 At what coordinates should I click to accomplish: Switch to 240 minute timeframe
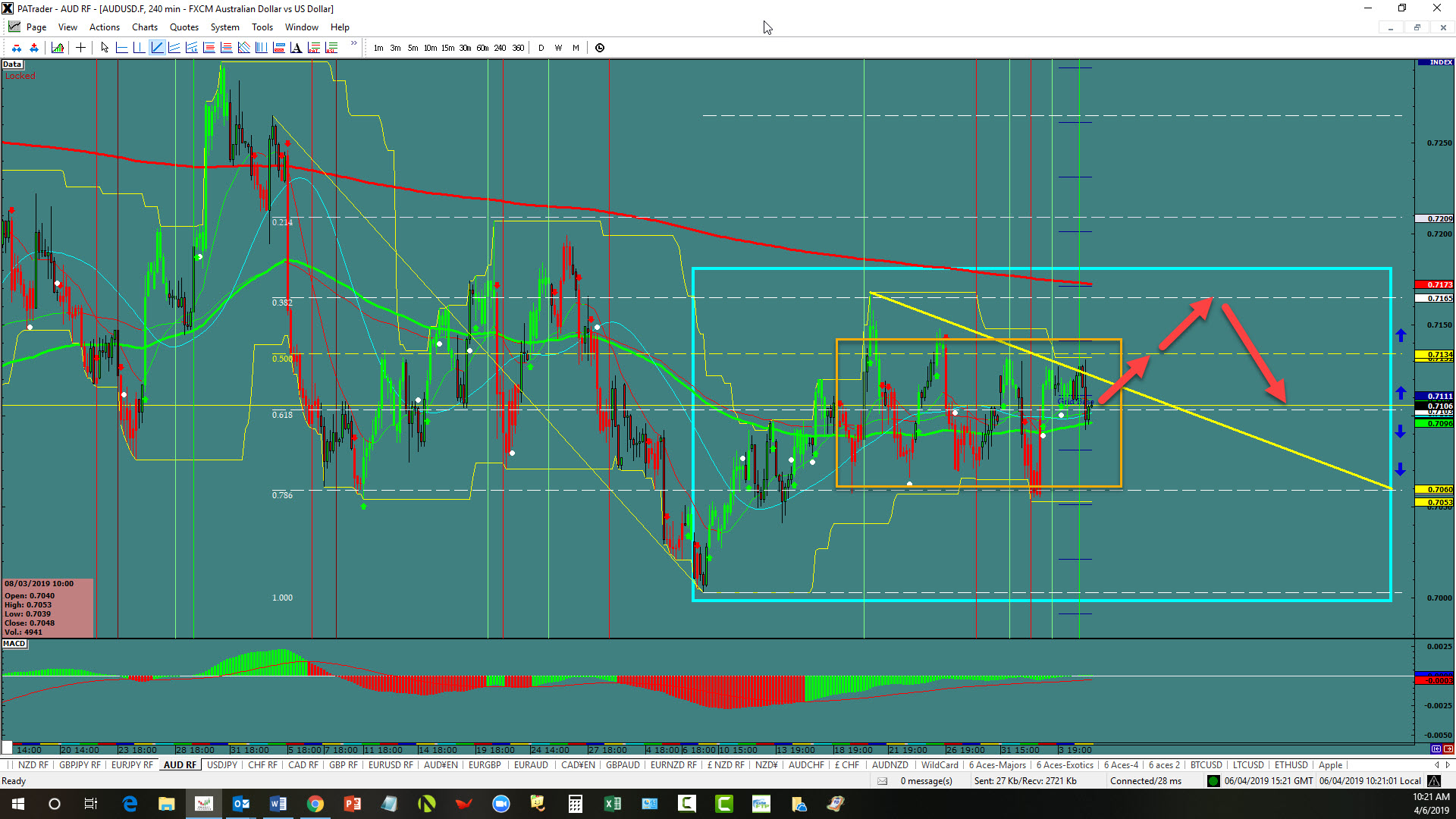(500, 48)
